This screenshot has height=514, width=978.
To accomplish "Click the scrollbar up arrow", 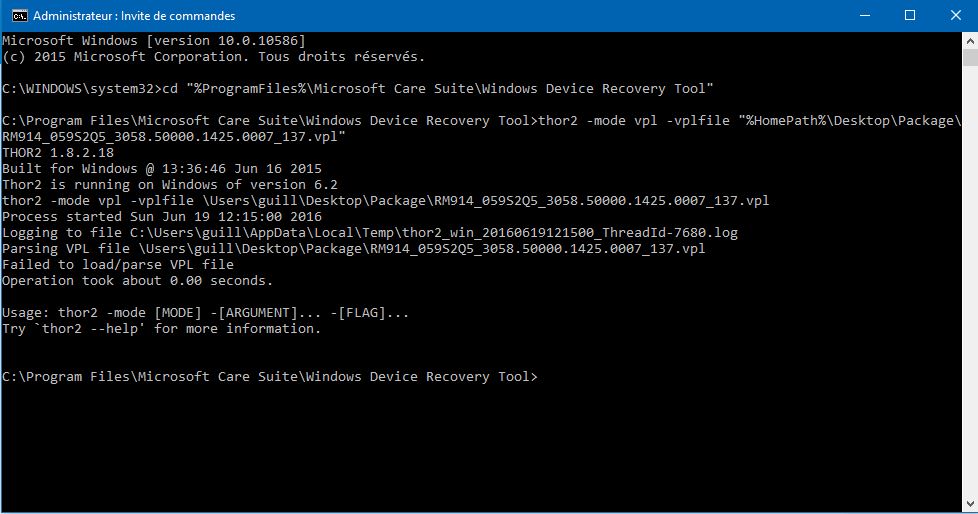I will [x=970, y=41].
